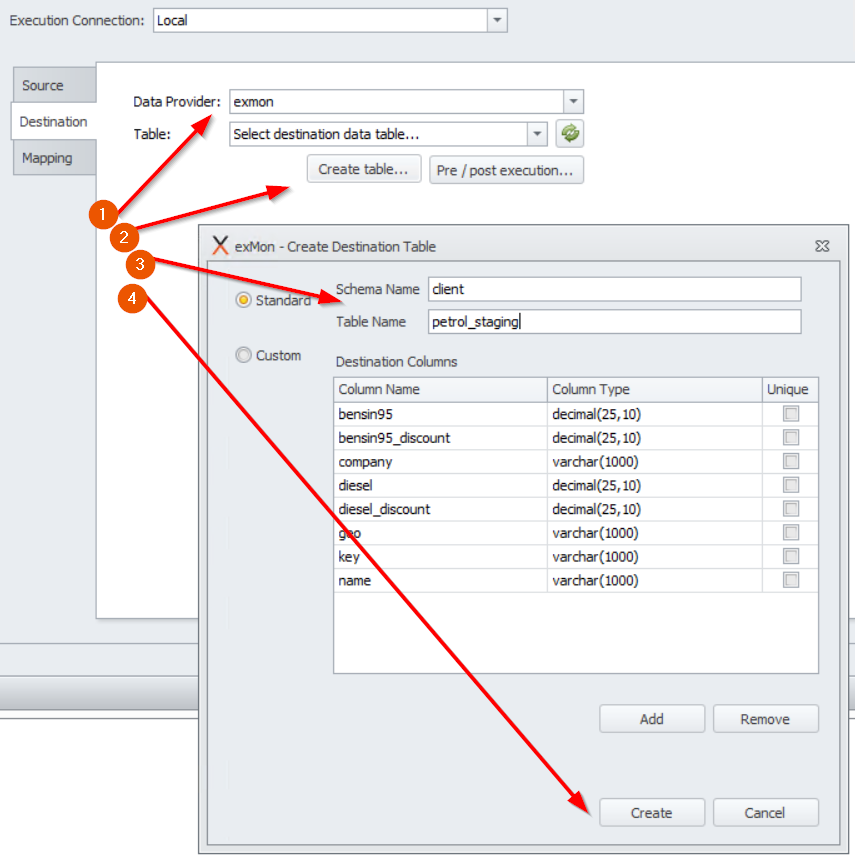
Task: Select the bensin95_discount column name cell
Action: [440, 438]
